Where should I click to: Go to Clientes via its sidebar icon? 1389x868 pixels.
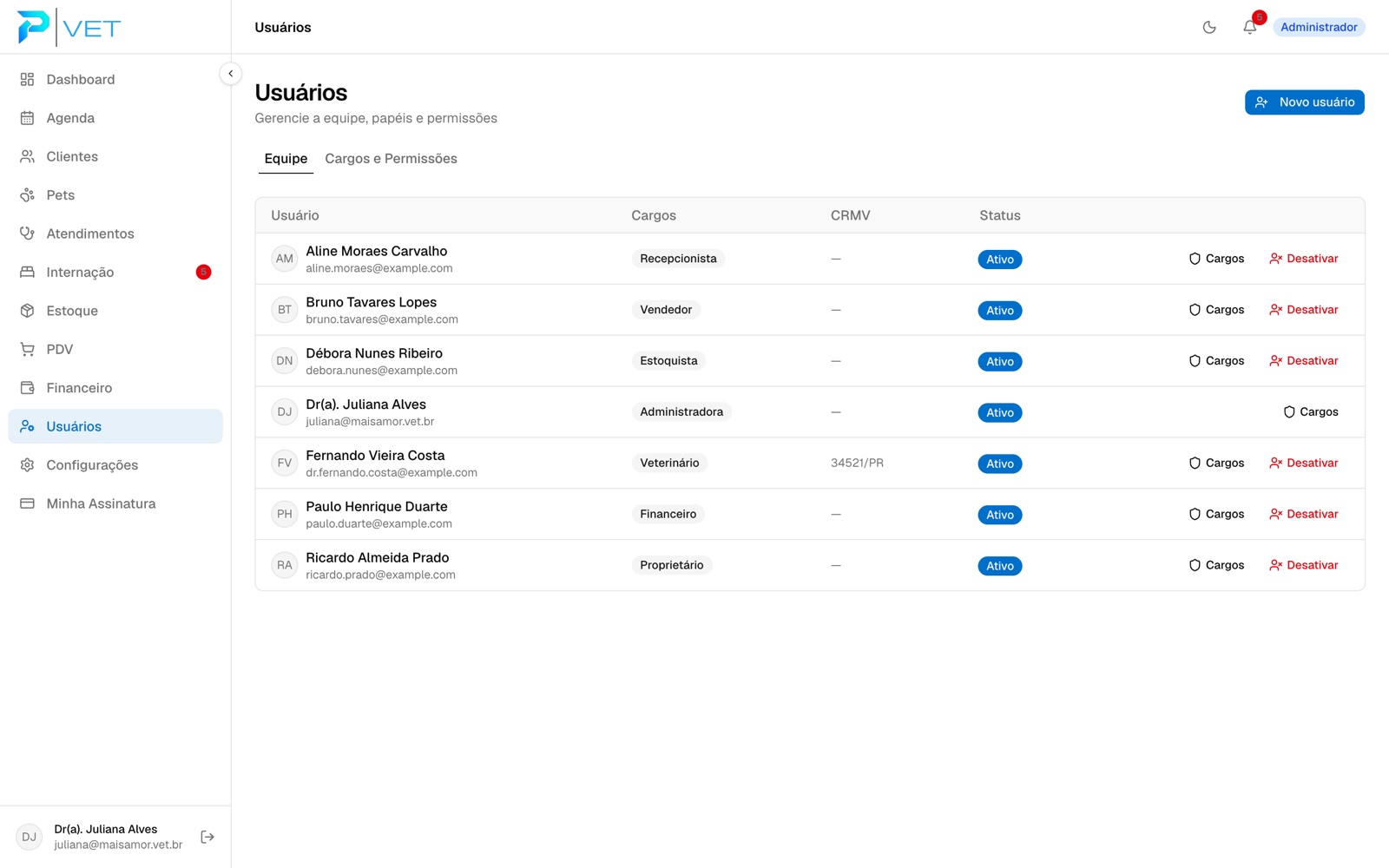pos(27,156)
